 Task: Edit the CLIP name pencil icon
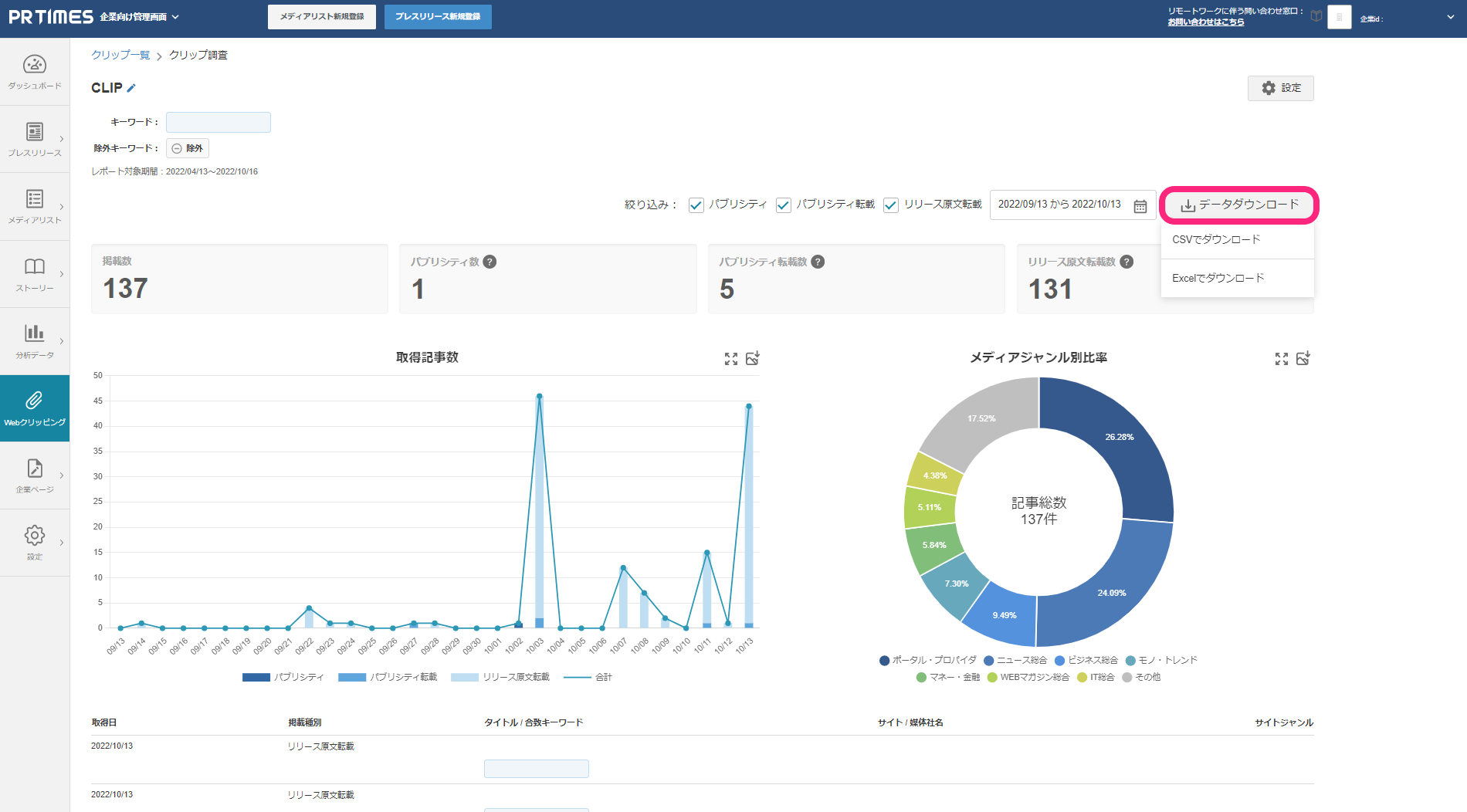pyautogui.click(x=131, y=88)
